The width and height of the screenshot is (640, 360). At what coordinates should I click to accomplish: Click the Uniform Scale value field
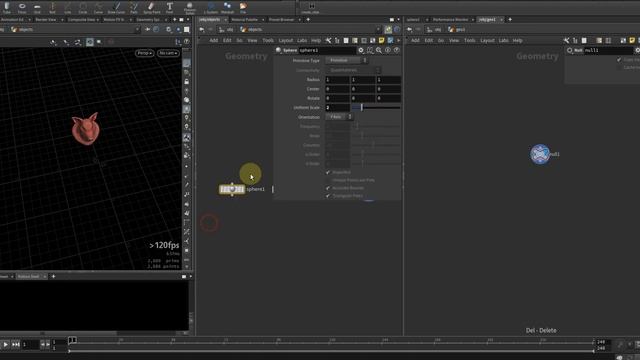[x=337, y=108]
